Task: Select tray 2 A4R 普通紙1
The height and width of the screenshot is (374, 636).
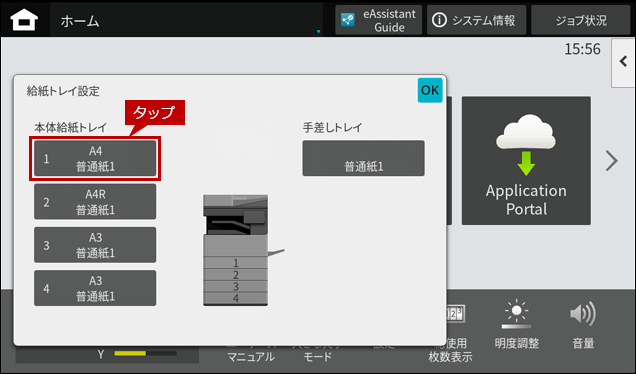Action: coord(95,202)
